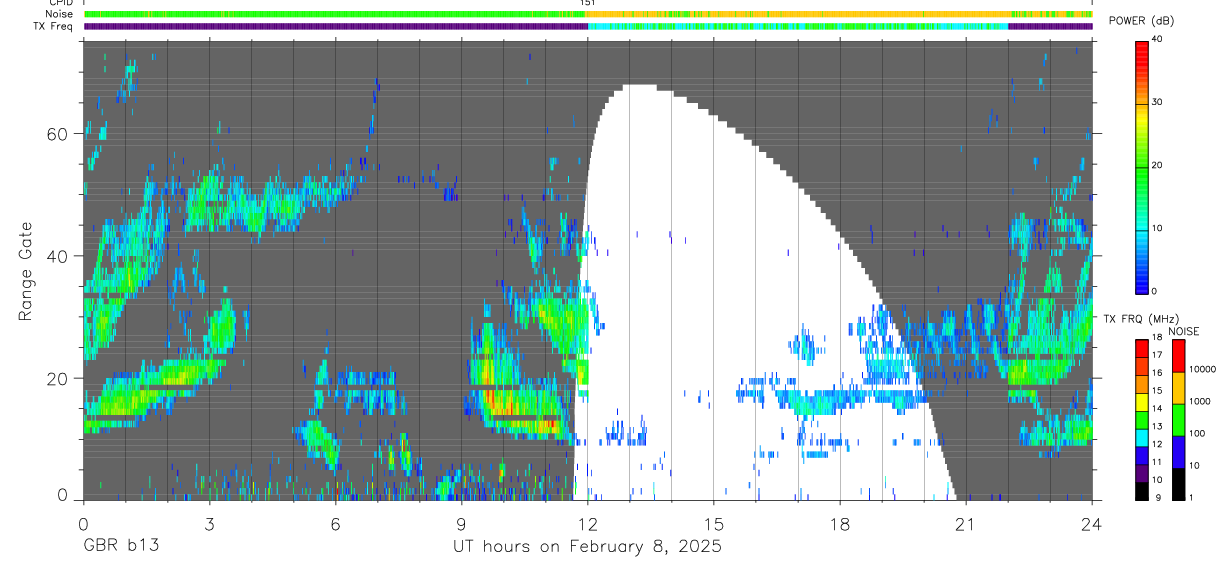
Task: Click the "21" tick on the UT hours axis
Action: pos(966,524)
